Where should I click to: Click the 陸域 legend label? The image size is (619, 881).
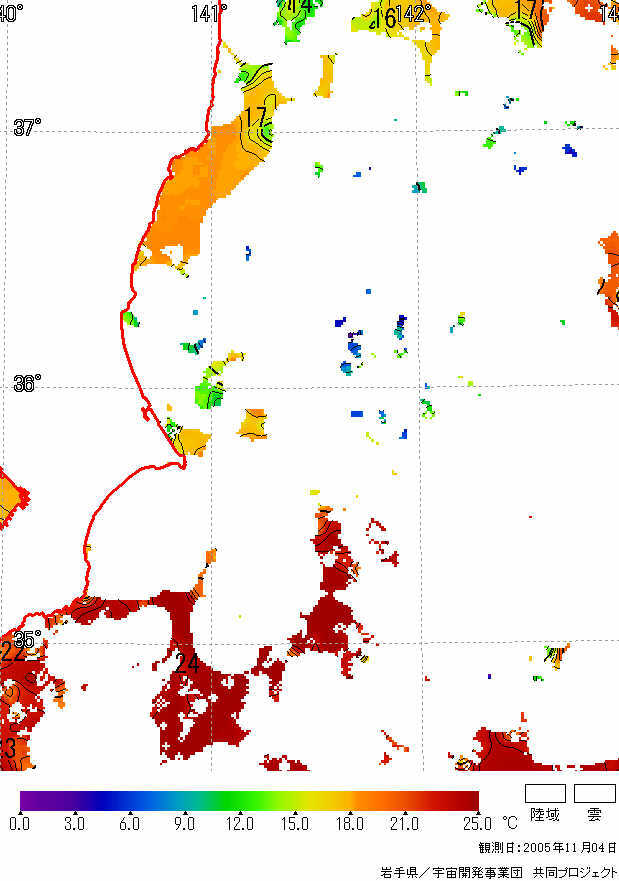click(x=545, y=815)
